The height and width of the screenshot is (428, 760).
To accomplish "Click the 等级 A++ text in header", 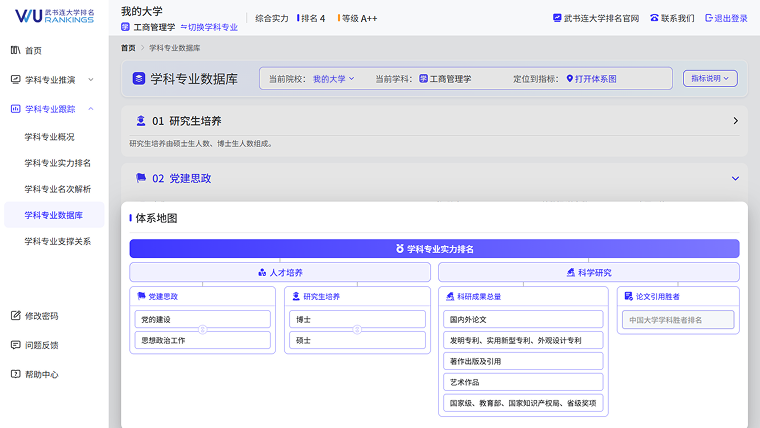I will [x=359, y=18].
